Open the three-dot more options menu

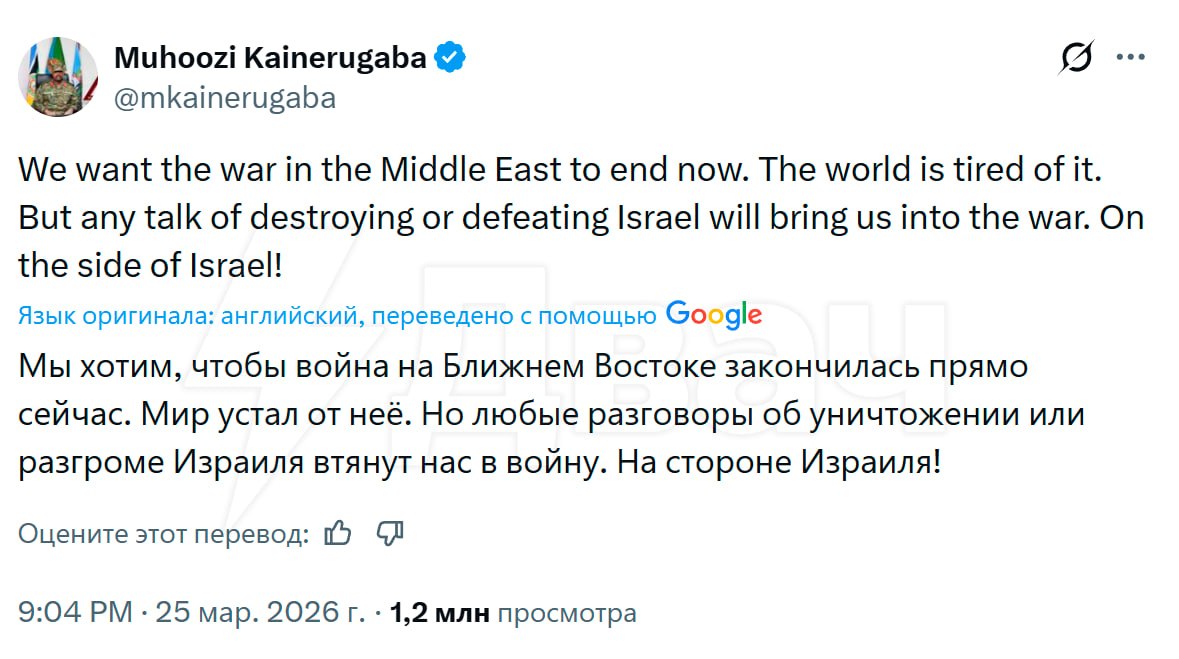coord(1130,58)
